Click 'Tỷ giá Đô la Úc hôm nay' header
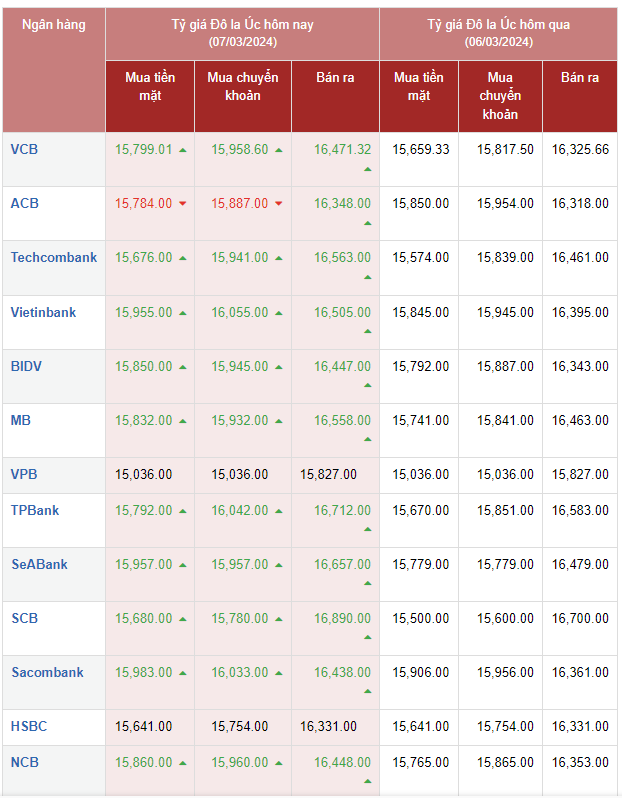This screenshot has width=622, height=798. pos(243,24)
